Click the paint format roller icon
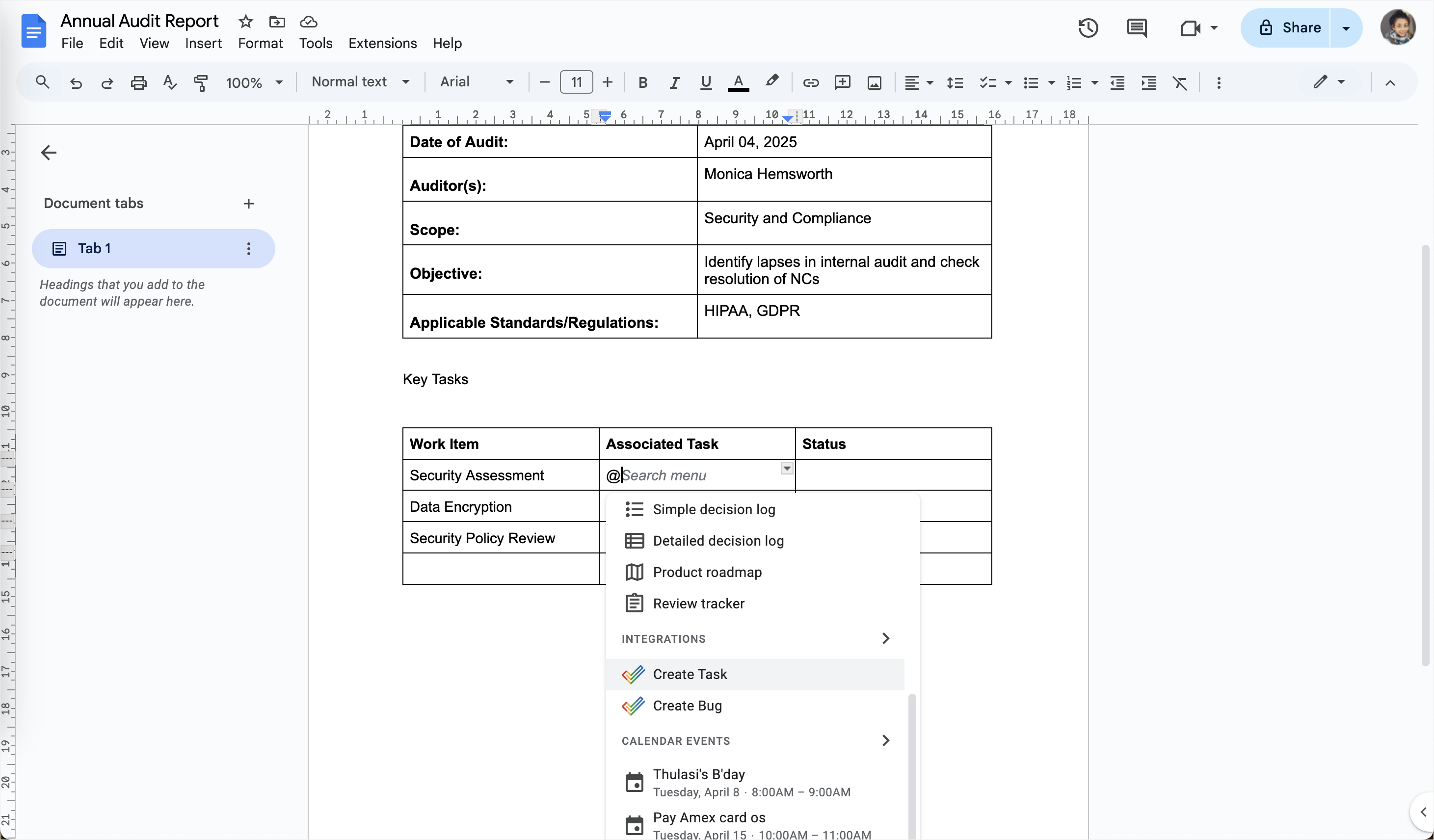The height and width of the screenshot is (840, 1434). [200, 82]
